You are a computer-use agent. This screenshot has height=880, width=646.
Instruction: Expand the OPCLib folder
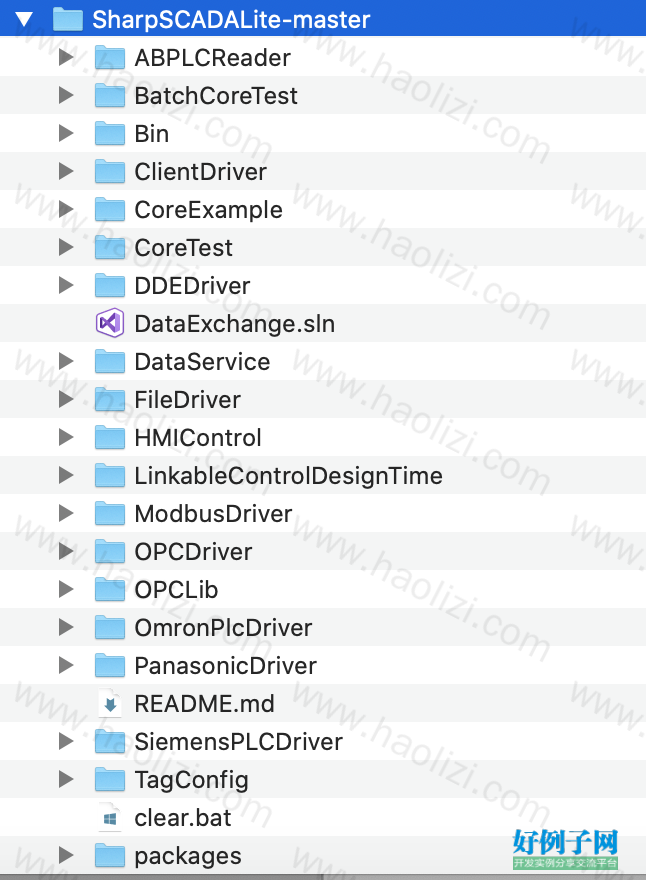coord(66,589)
